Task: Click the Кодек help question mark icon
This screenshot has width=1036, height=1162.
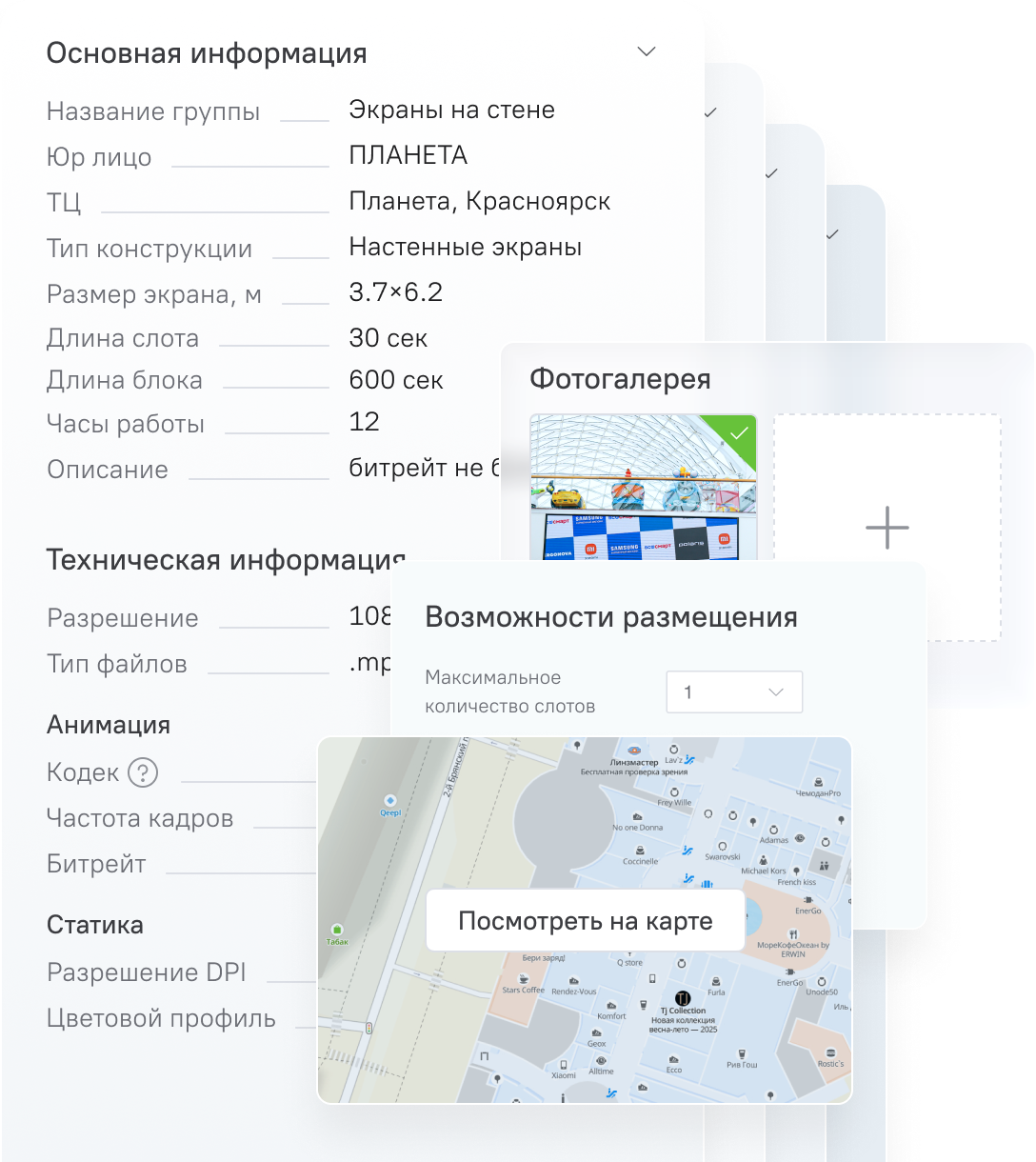Action: pyautogui.click(x=143, y=772)
